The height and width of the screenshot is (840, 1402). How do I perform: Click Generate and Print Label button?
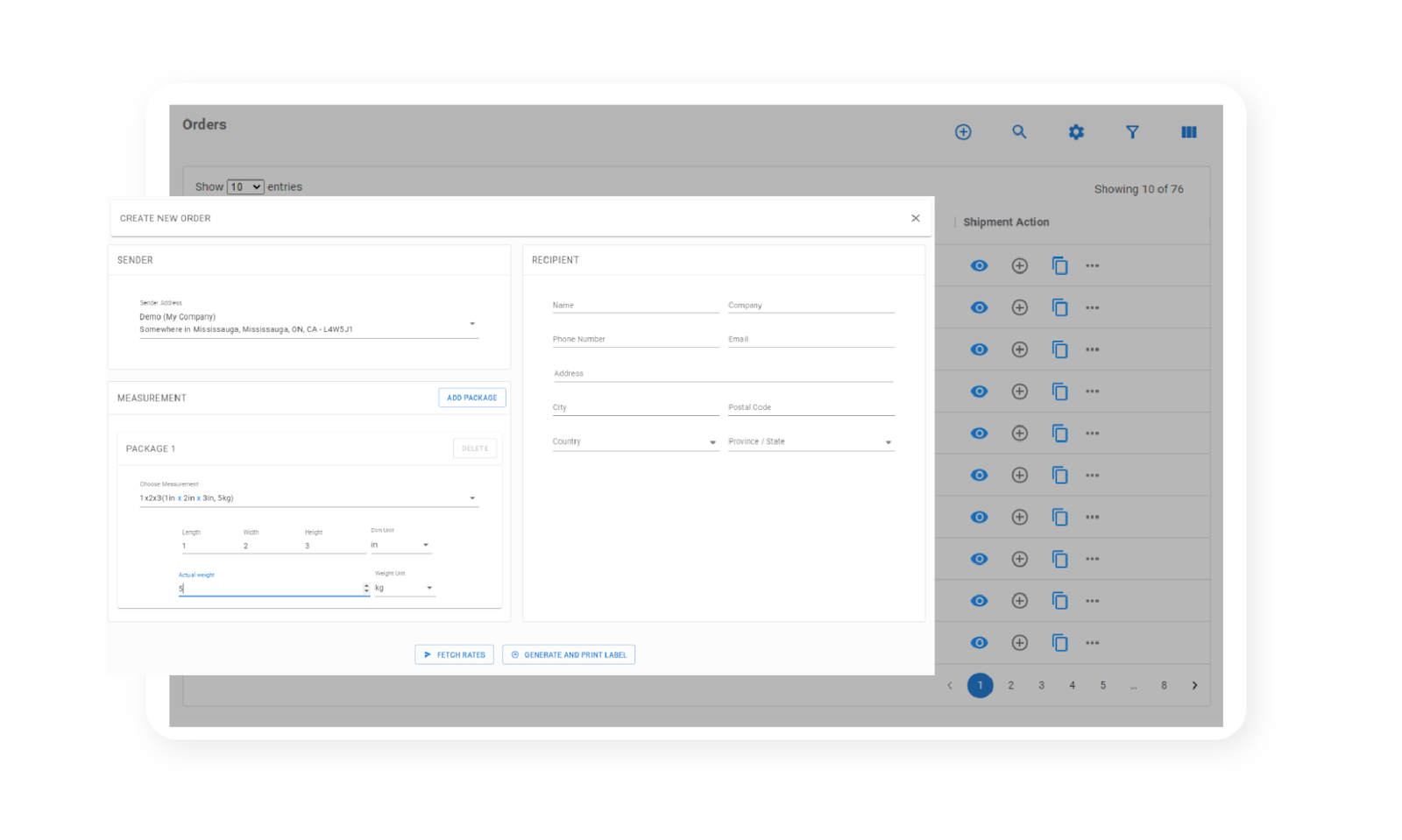[569, 655]
